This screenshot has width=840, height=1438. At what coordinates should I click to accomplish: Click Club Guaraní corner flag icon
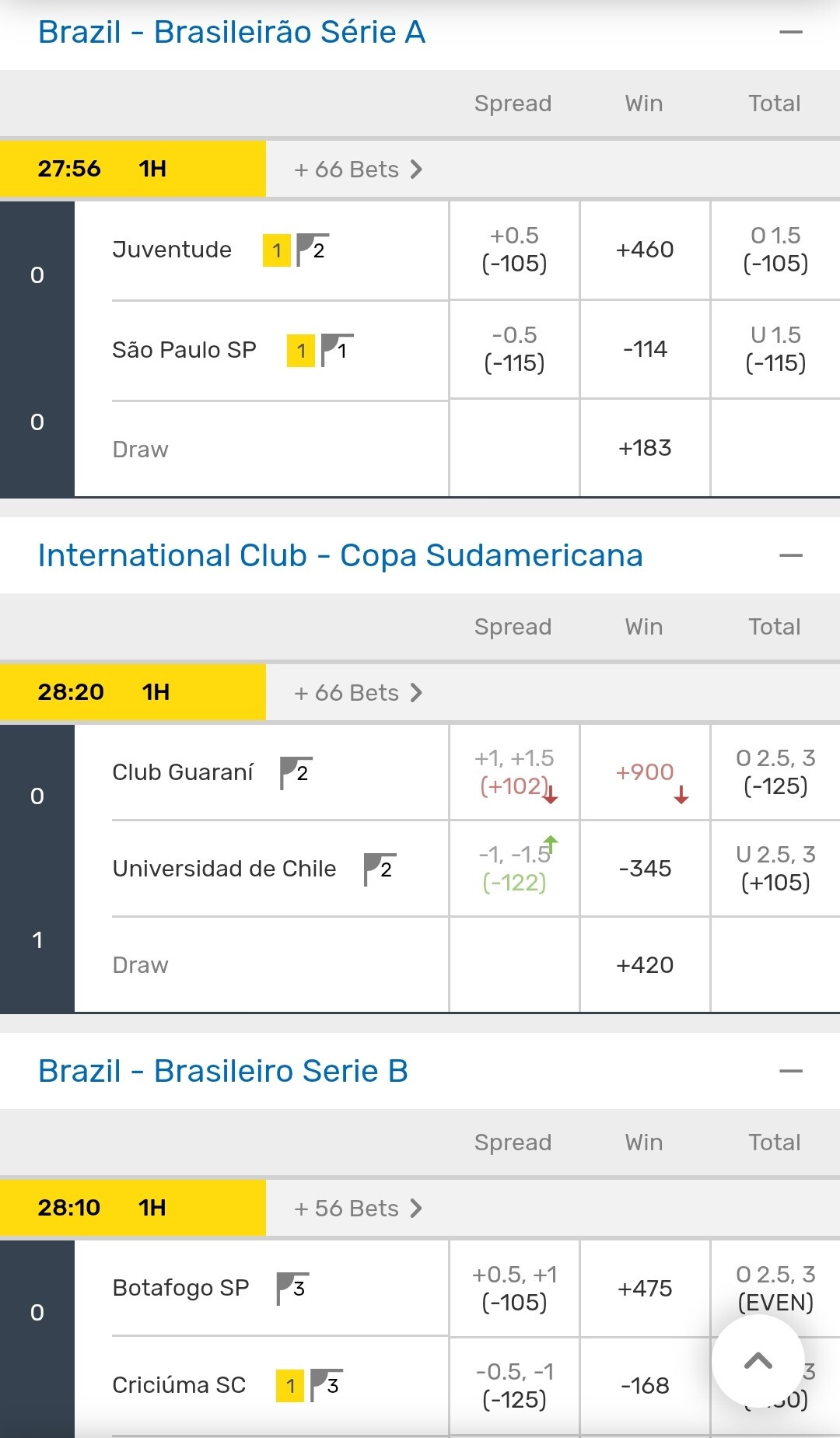(x=296, y=773)
